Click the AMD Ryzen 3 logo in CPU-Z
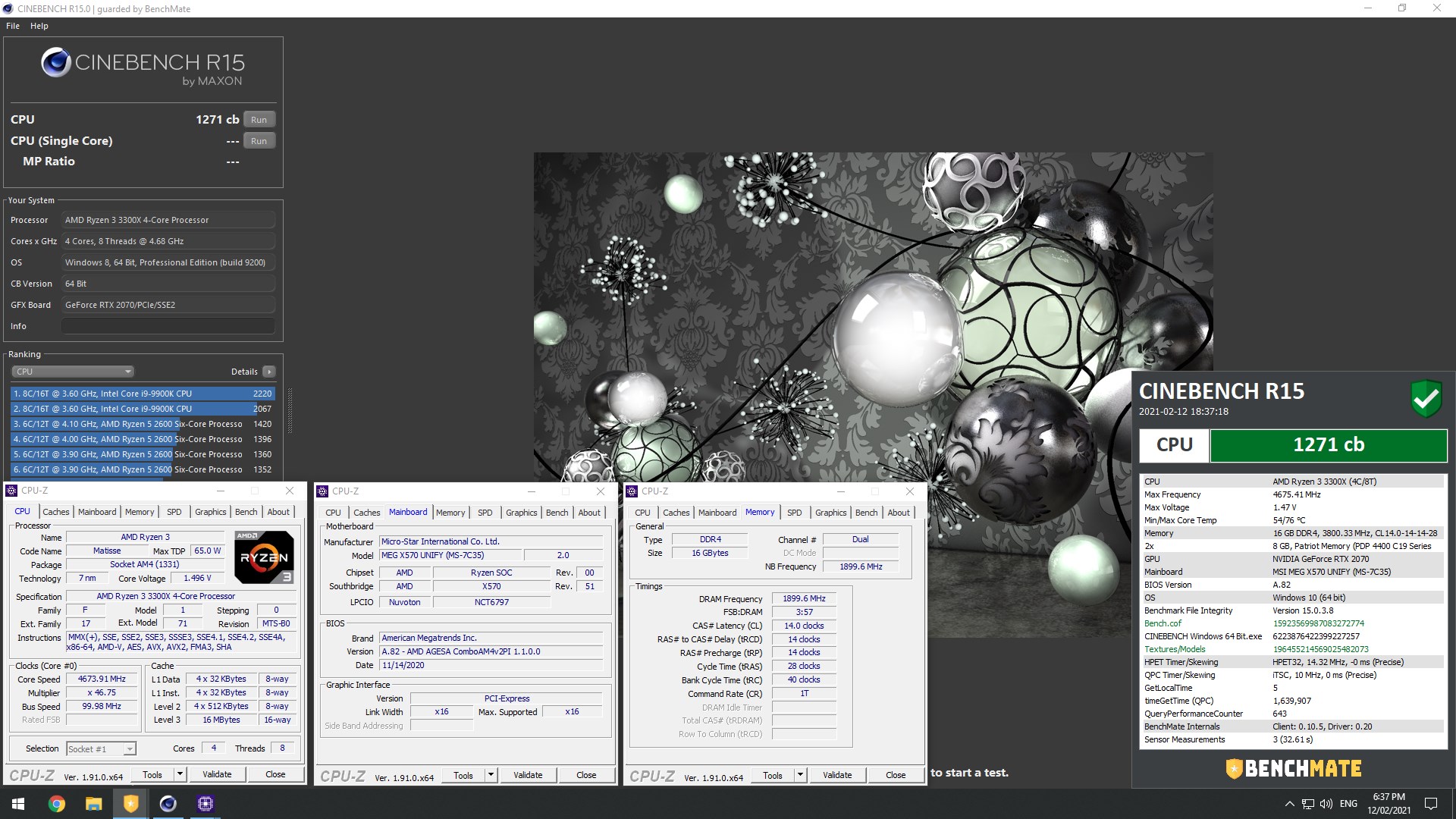This screenshot has width=1456, height=819. pyautogui.click(x=264, y=557)
